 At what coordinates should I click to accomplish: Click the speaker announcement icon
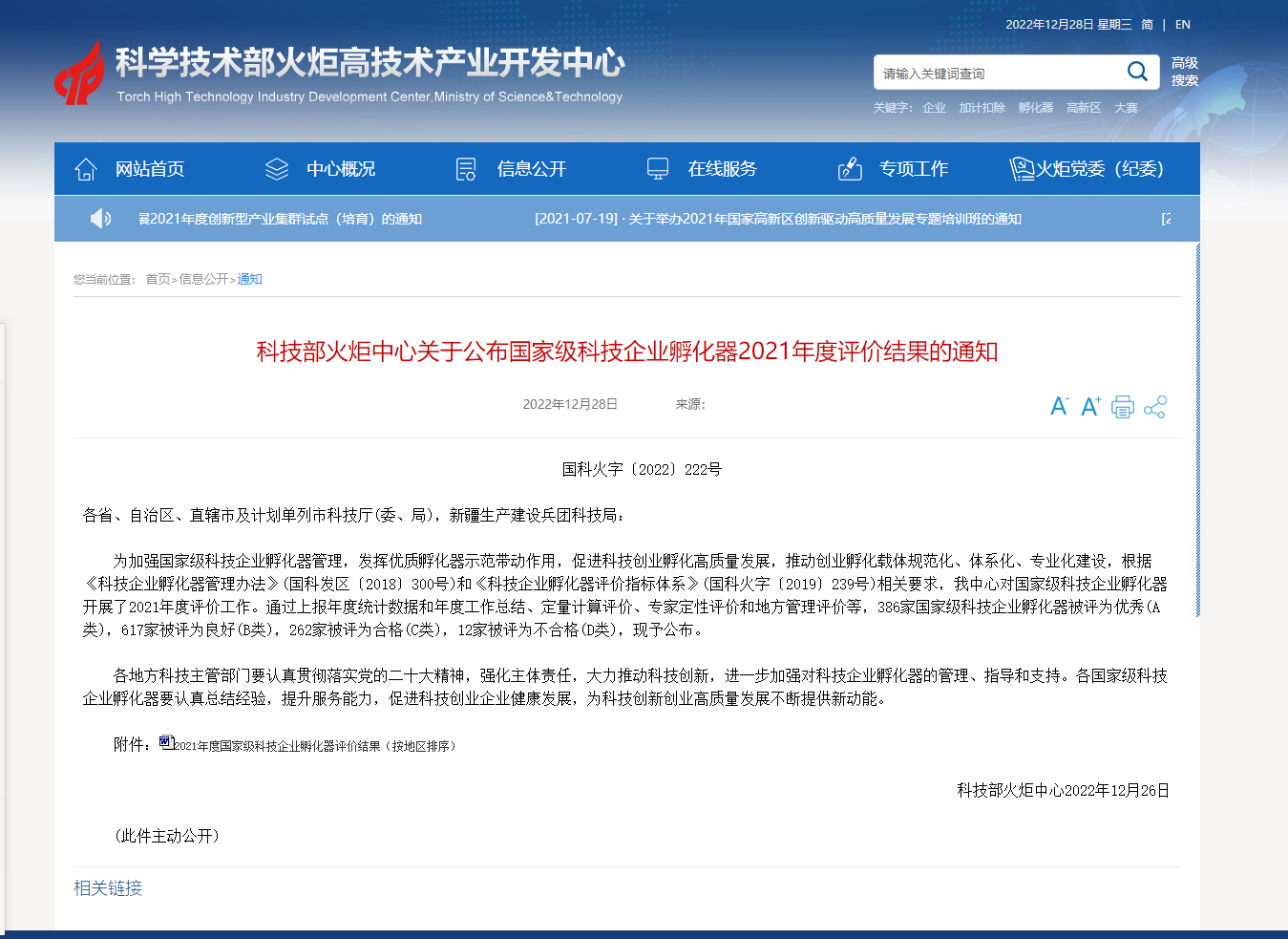[x=100, y=219]
